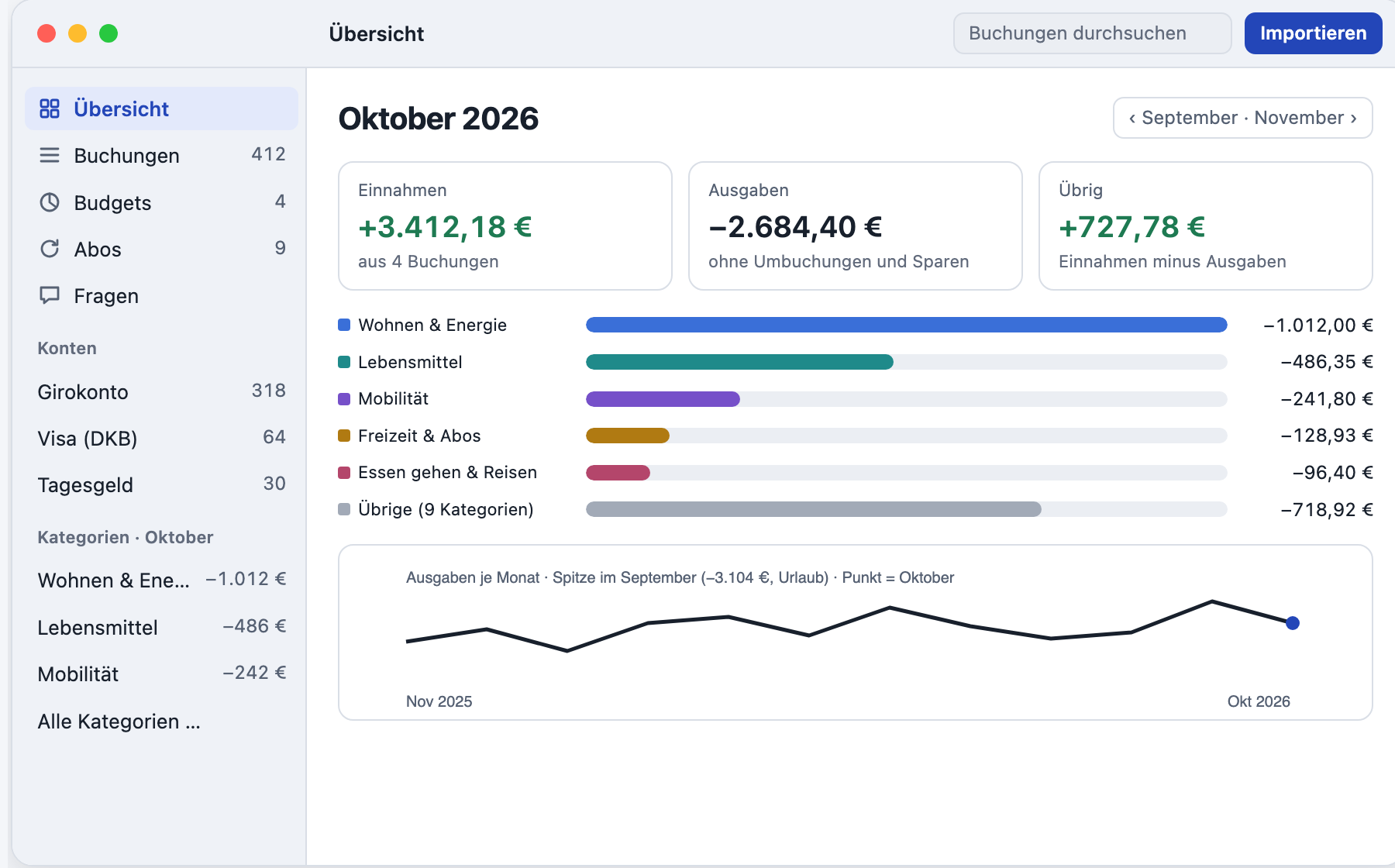Select the Girokonto account

(161, 391)
